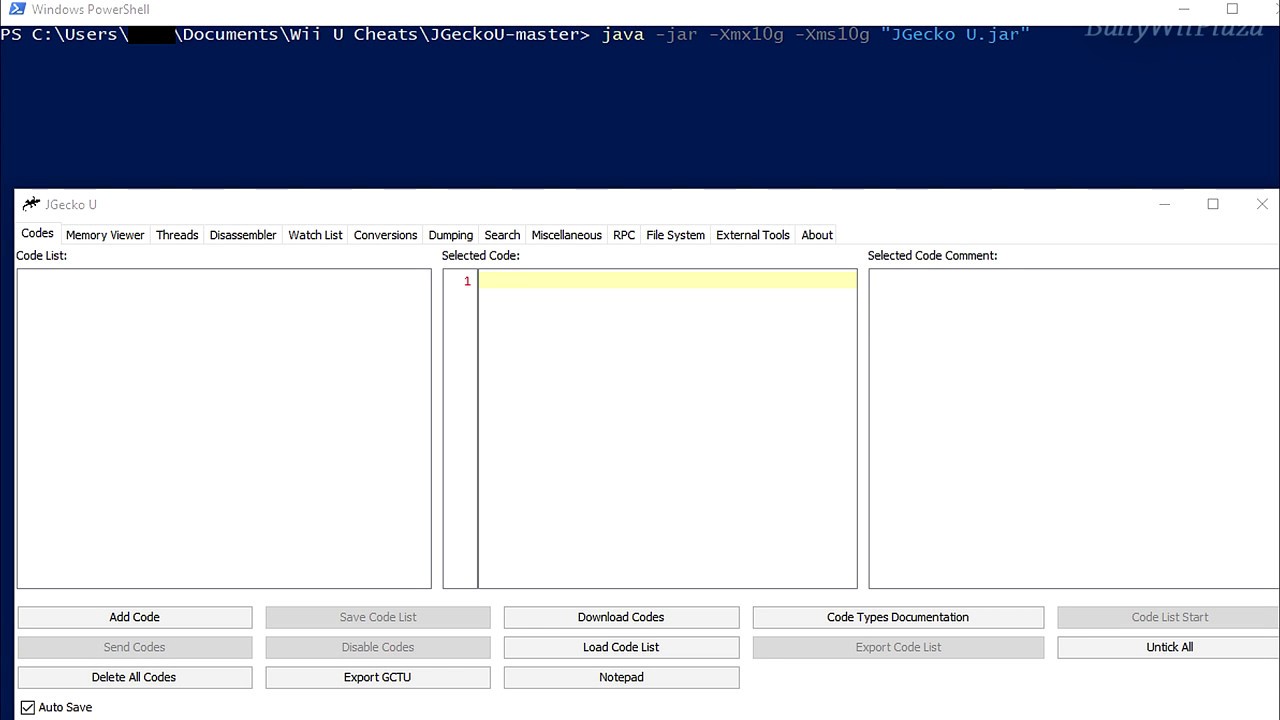Toggle the Auto Save checkbox
Viewport: 1280px width, 720px height.
(x=28, y=707)
